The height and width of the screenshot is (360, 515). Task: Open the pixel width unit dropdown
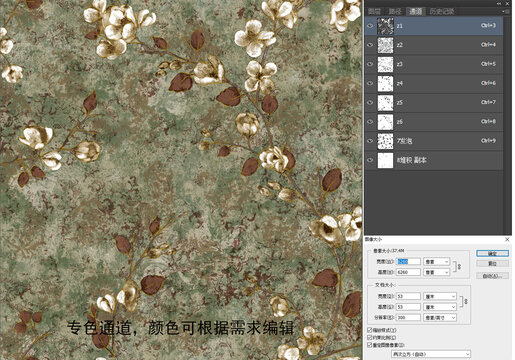point(437,262)
